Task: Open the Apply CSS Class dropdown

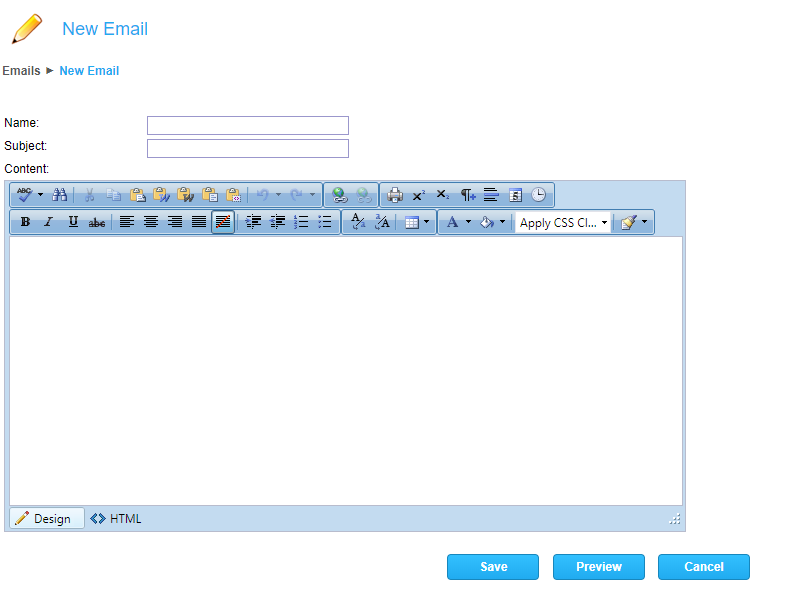Action: 563,223
